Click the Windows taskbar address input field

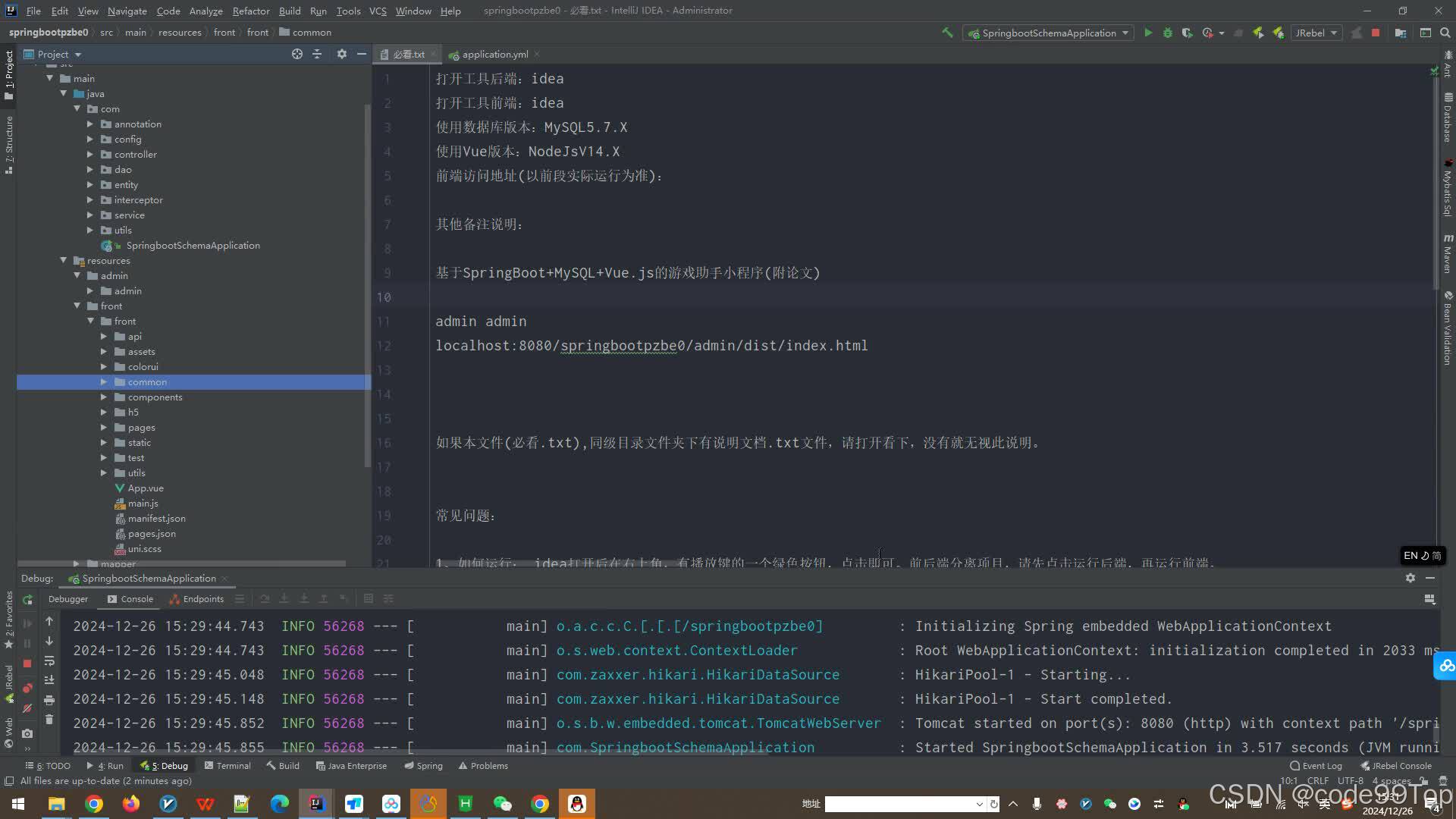(899, 804)
